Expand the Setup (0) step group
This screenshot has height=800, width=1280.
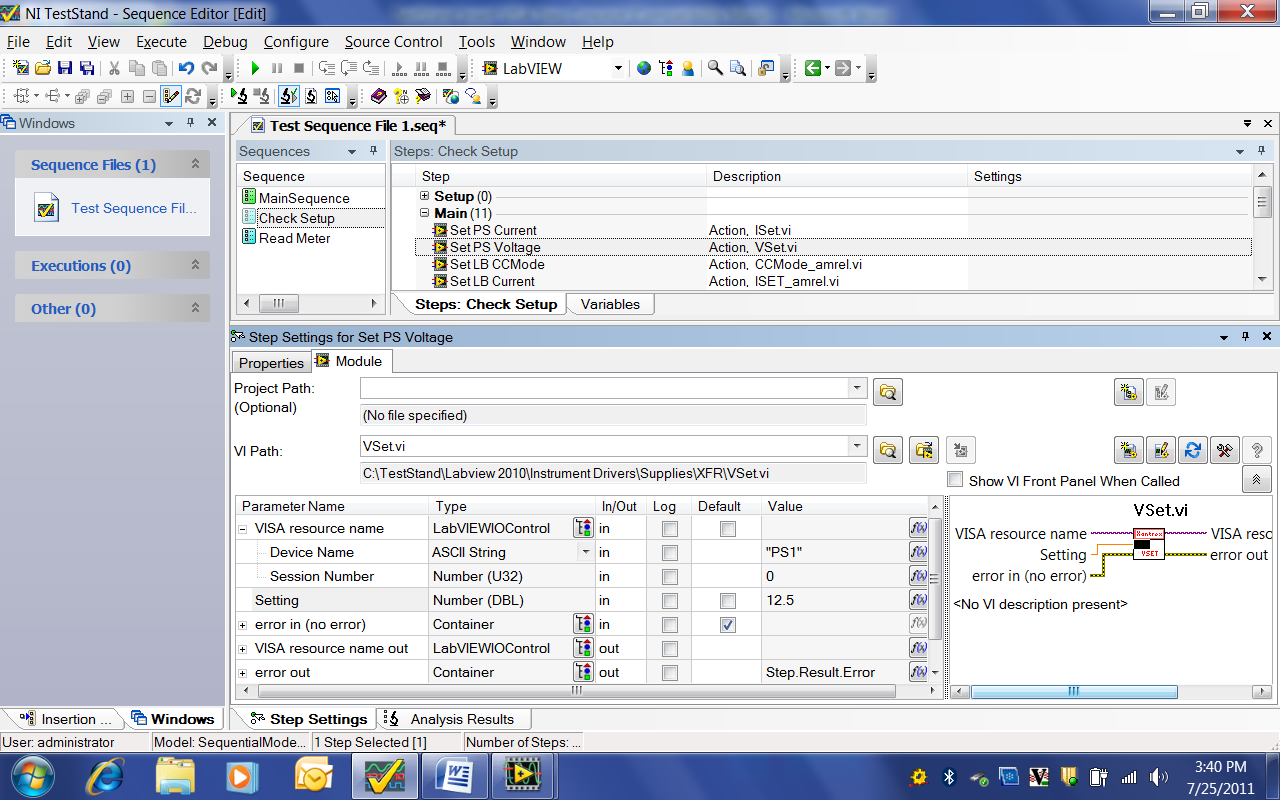(425, 196)
